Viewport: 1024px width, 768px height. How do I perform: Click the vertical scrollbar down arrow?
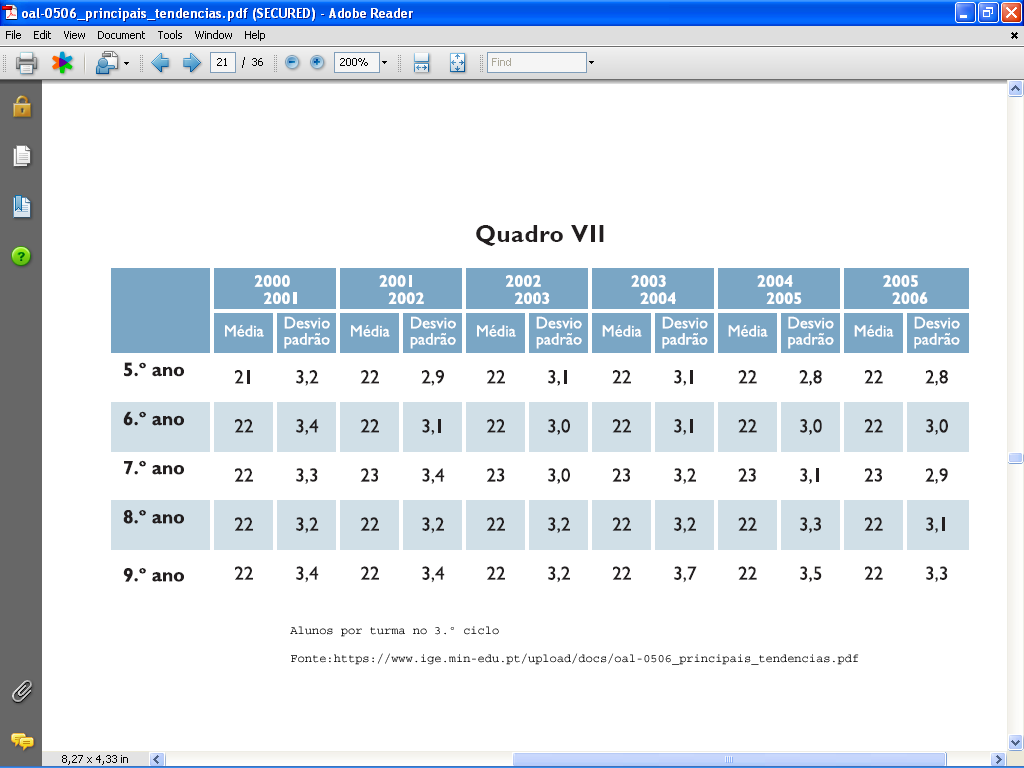point(1015,743)
